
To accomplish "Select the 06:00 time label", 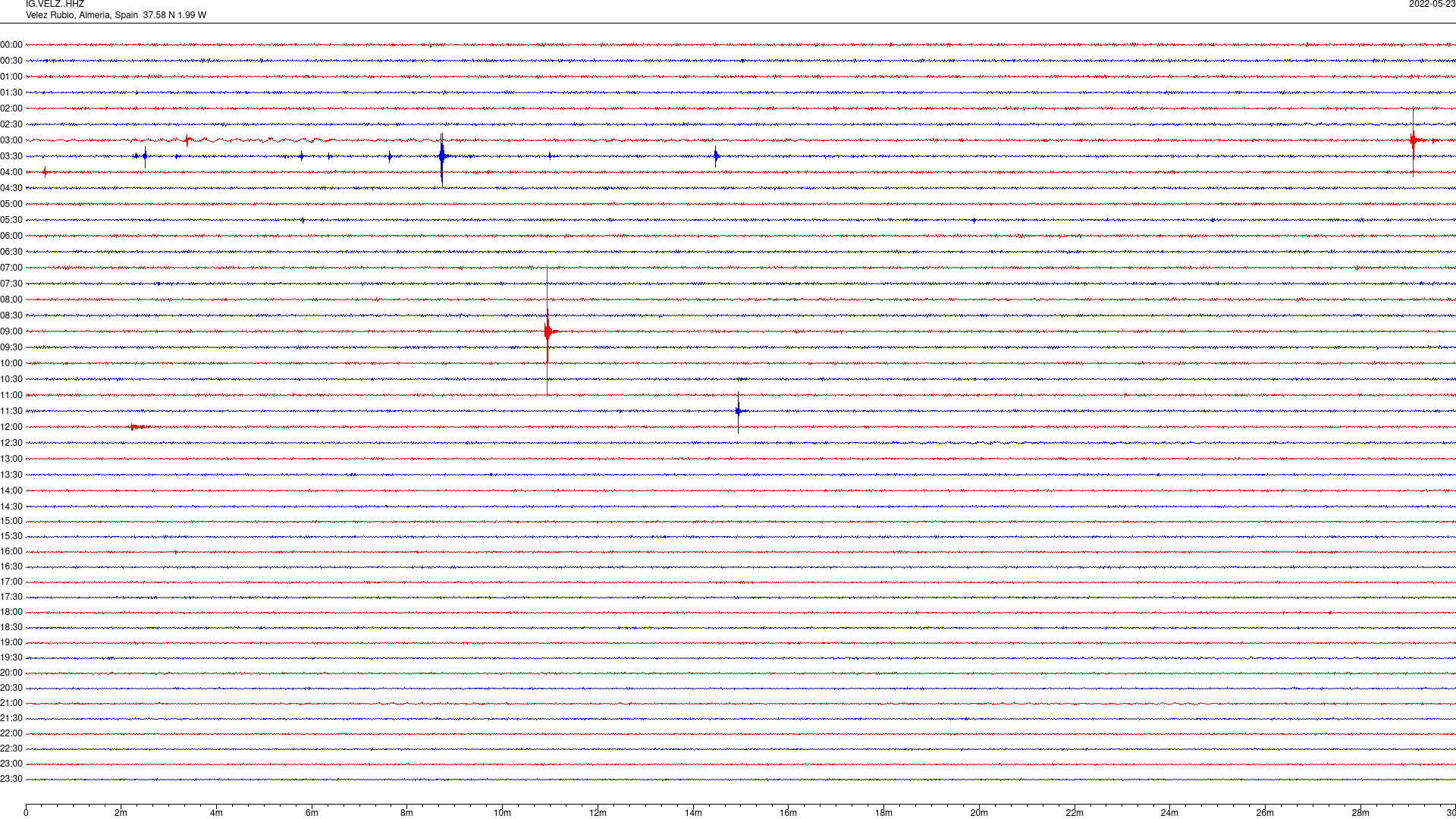I will 11,236.
